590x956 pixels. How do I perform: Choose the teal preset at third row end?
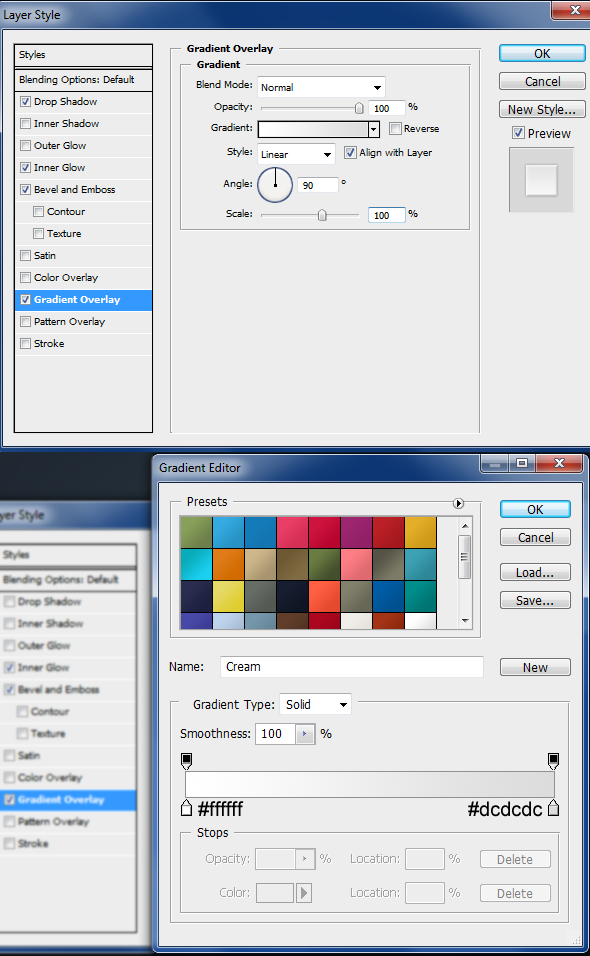tap(421, 596)
